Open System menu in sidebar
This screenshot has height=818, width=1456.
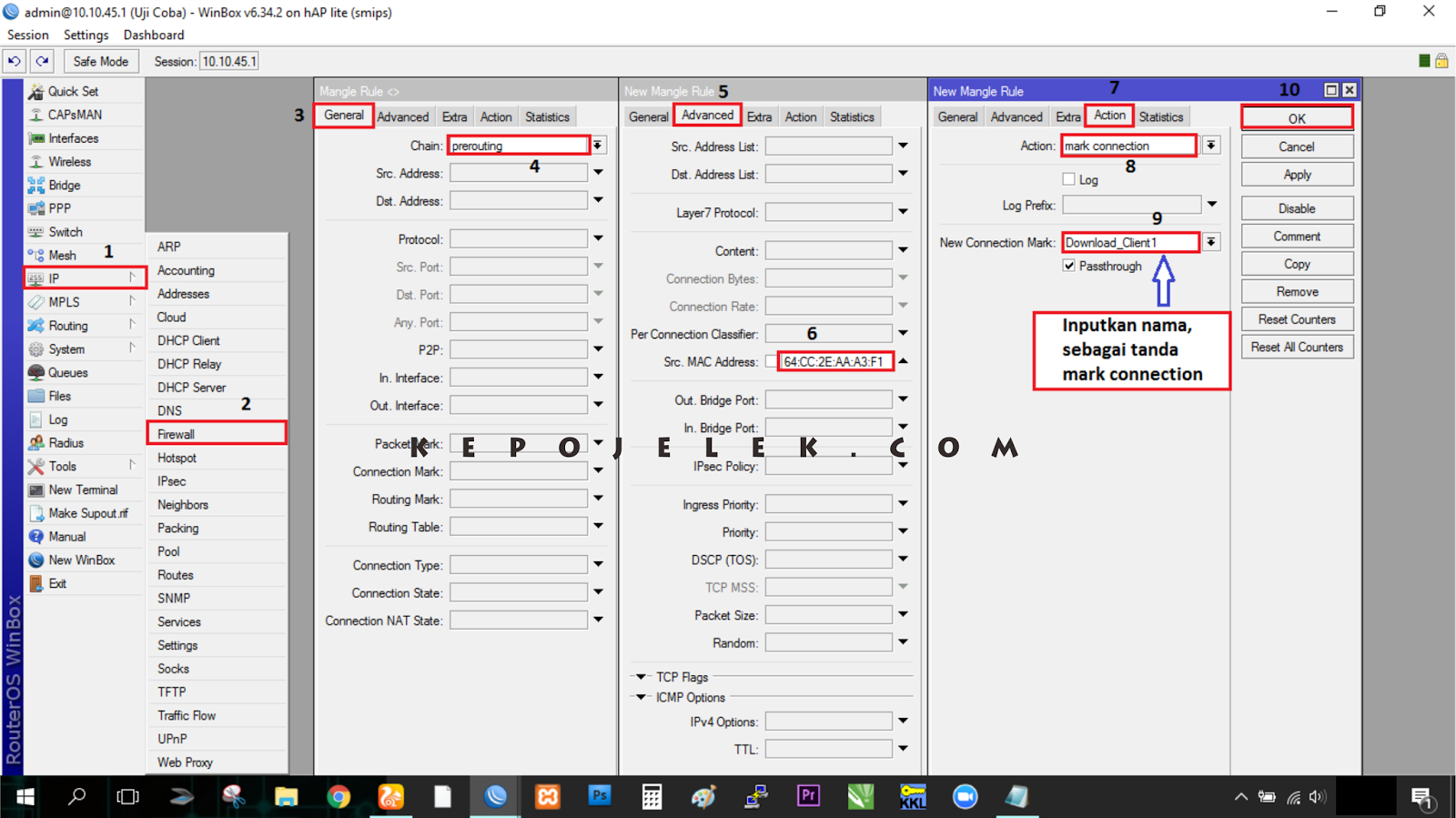66,349
